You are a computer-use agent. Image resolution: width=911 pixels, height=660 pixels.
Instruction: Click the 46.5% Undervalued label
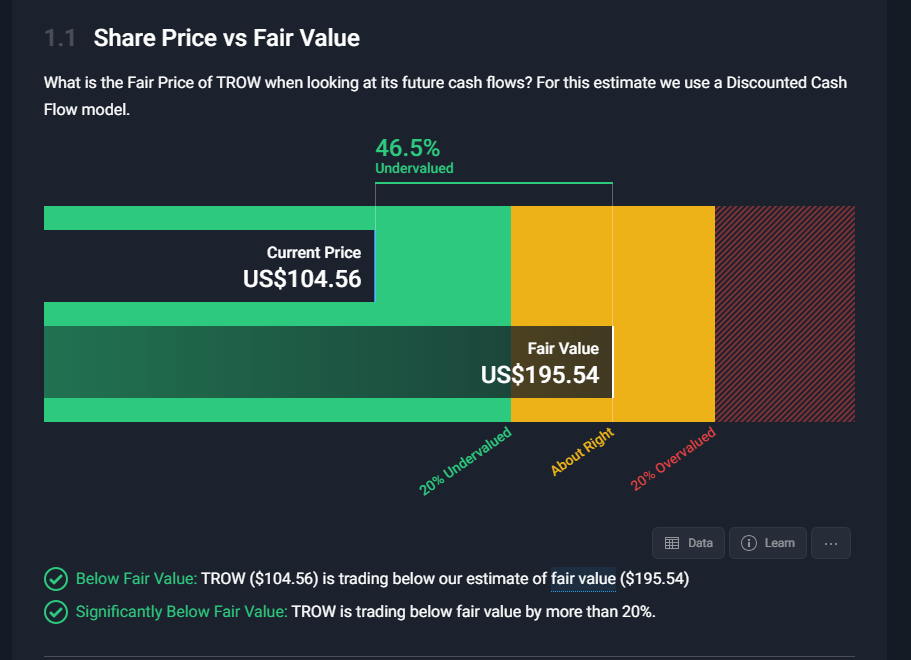point(413,157)
